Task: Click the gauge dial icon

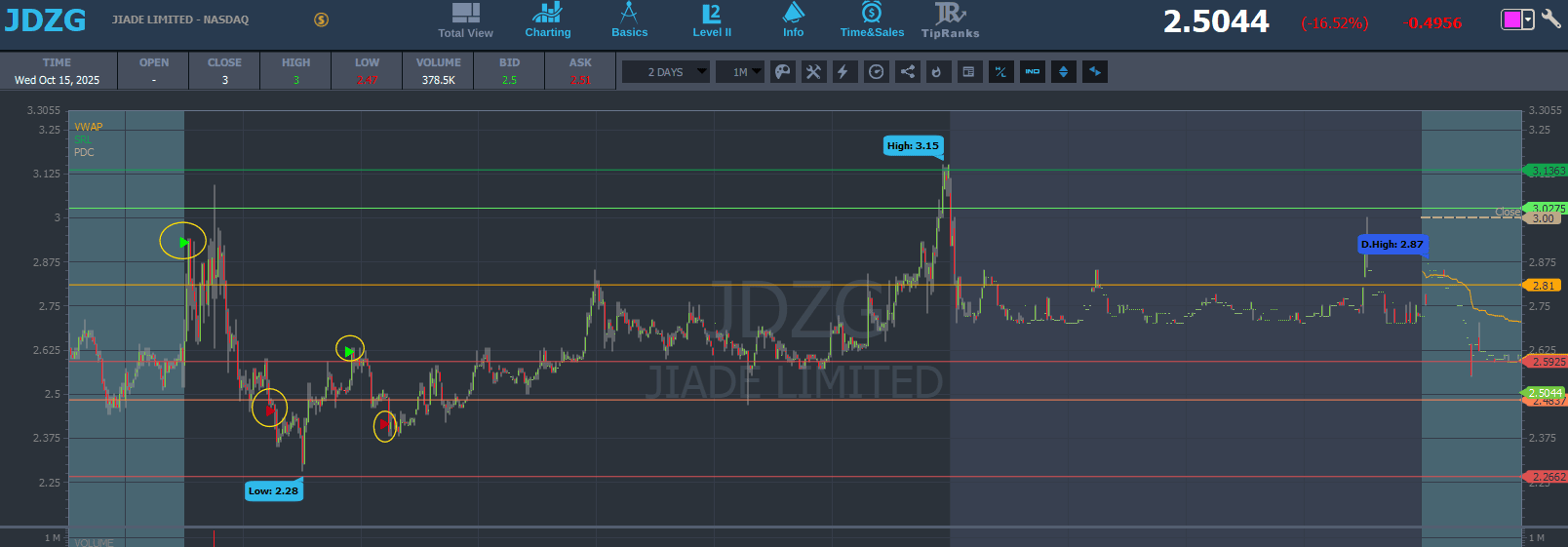Action: (x=877, y=71)
